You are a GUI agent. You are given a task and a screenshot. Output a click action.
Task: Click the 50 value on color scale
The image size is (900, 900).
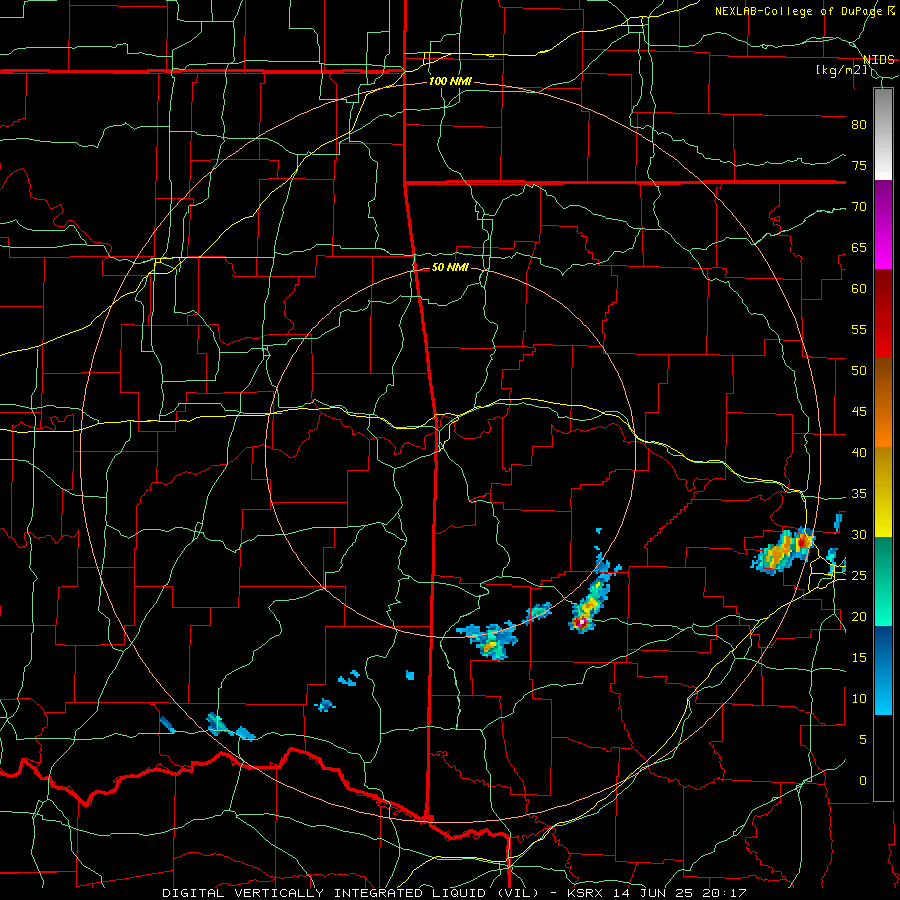pos(859,371)
